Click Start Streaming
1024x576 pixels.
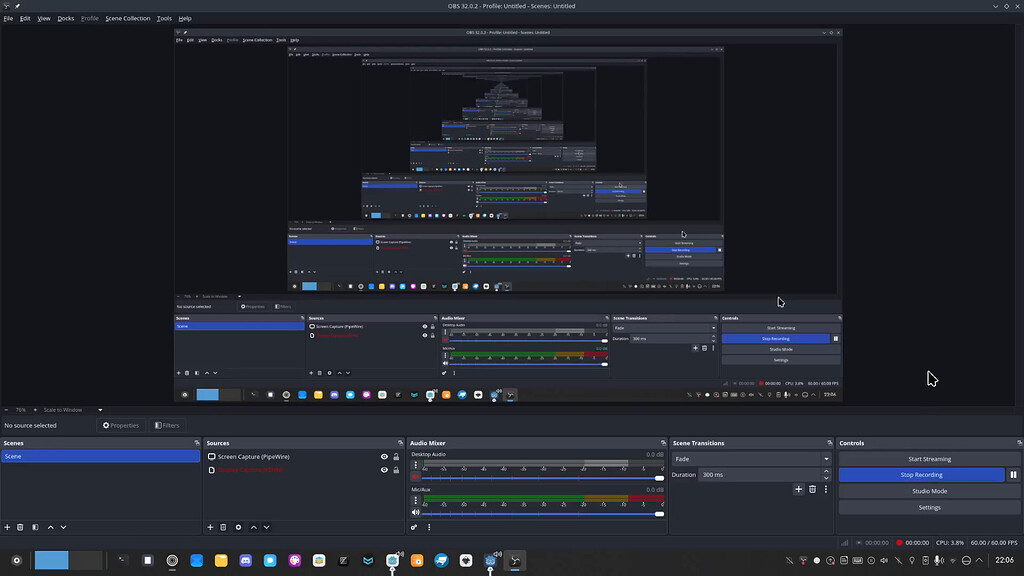[929, 459]
